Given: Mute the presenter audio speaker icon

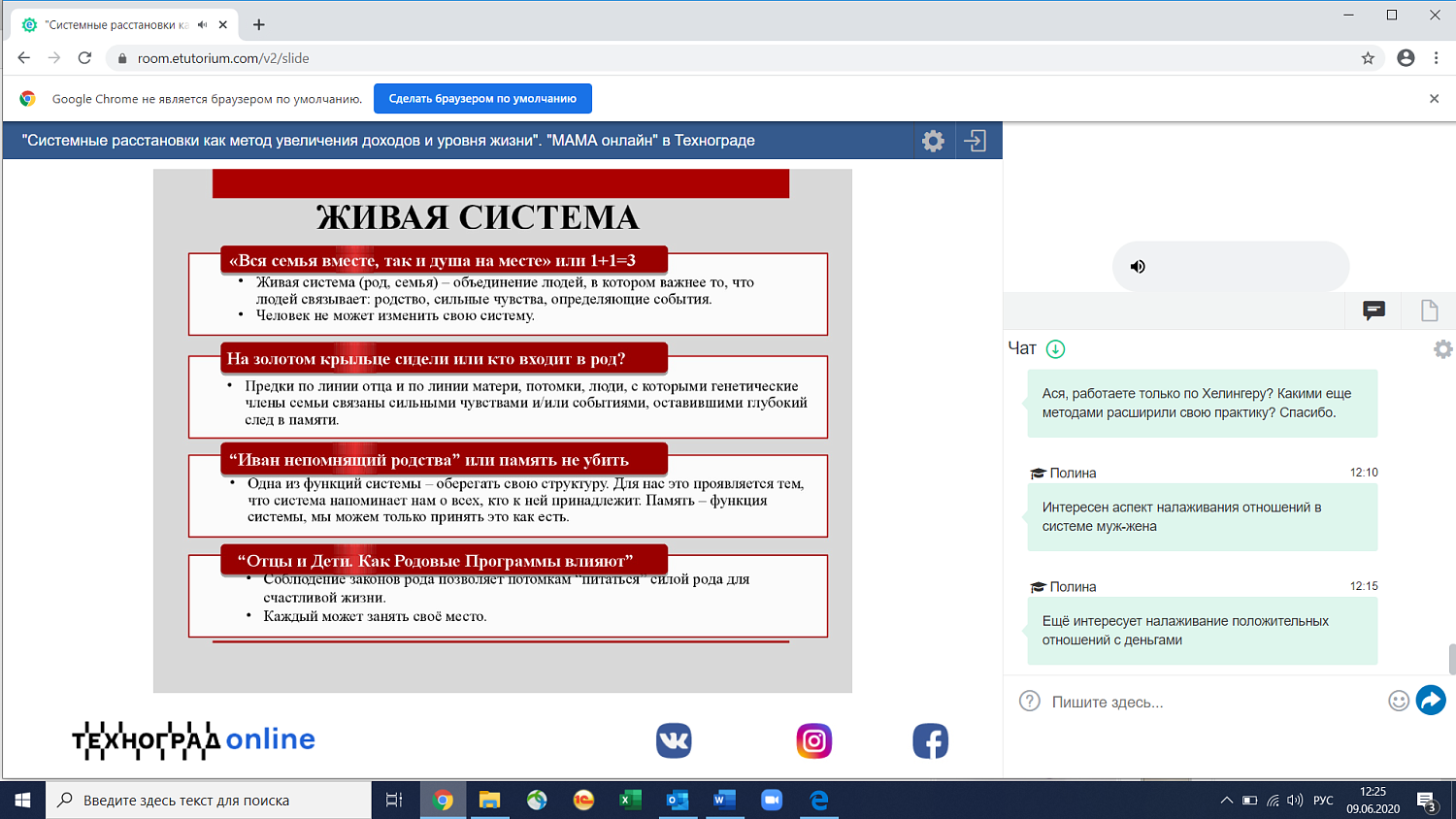Looking at the screenshot, I should click(1138, 267).
